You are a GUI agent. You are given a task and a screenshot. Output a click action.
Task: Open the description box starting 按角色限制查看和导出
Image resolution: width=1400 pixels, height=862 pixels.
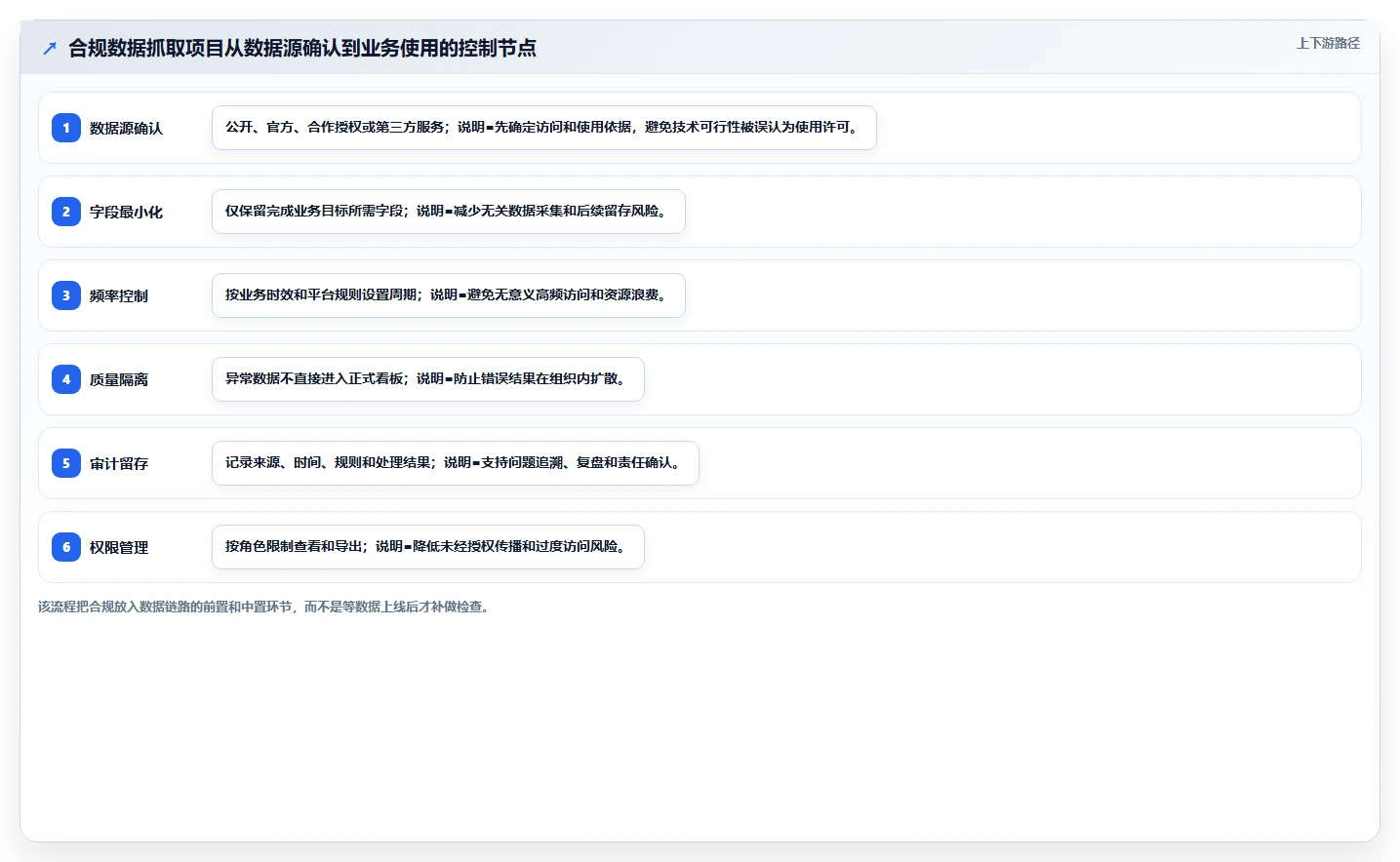428,547
